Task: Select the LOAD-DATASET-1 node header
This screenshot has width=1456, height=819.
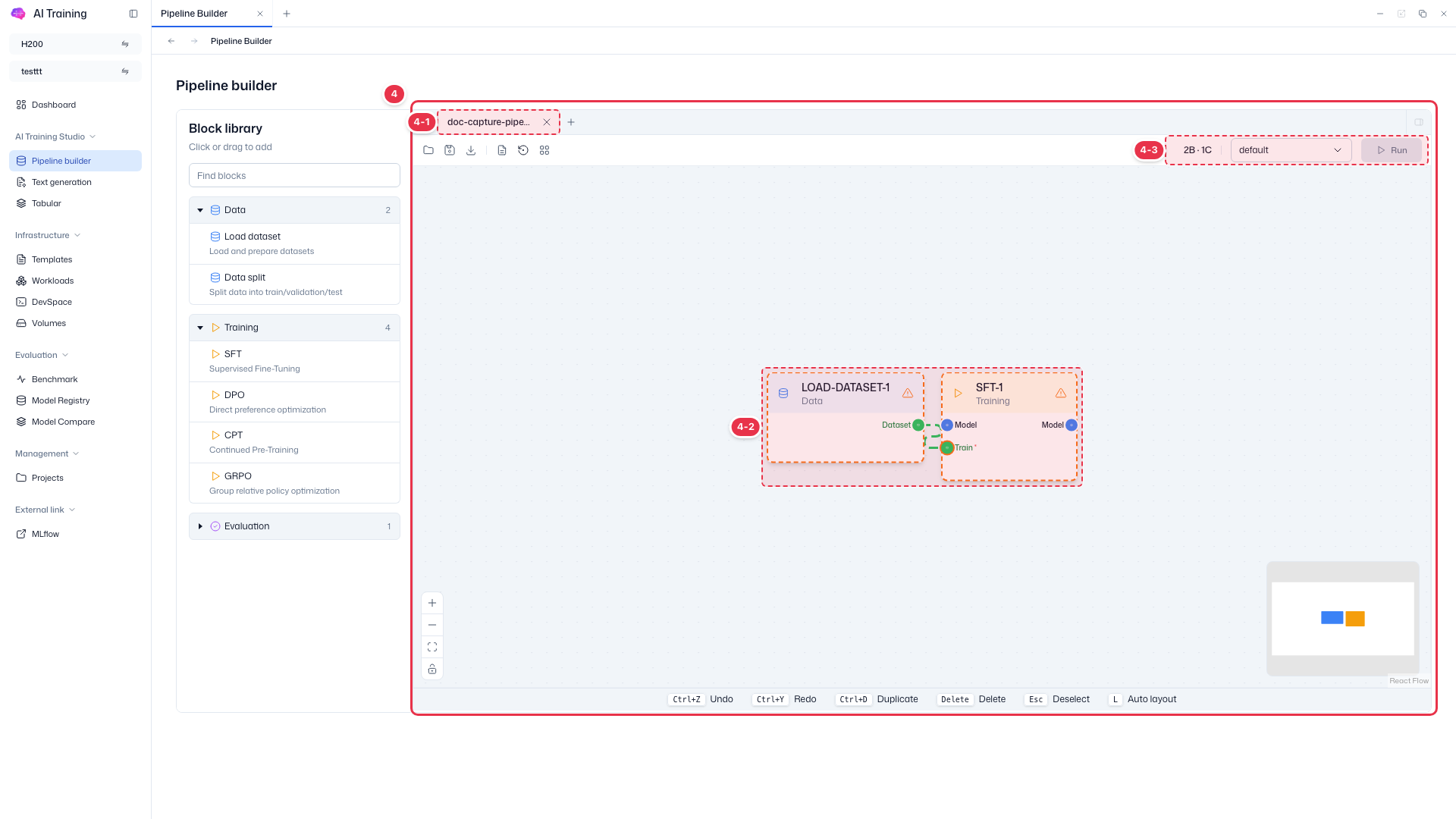Action: [x=846, y=394]
